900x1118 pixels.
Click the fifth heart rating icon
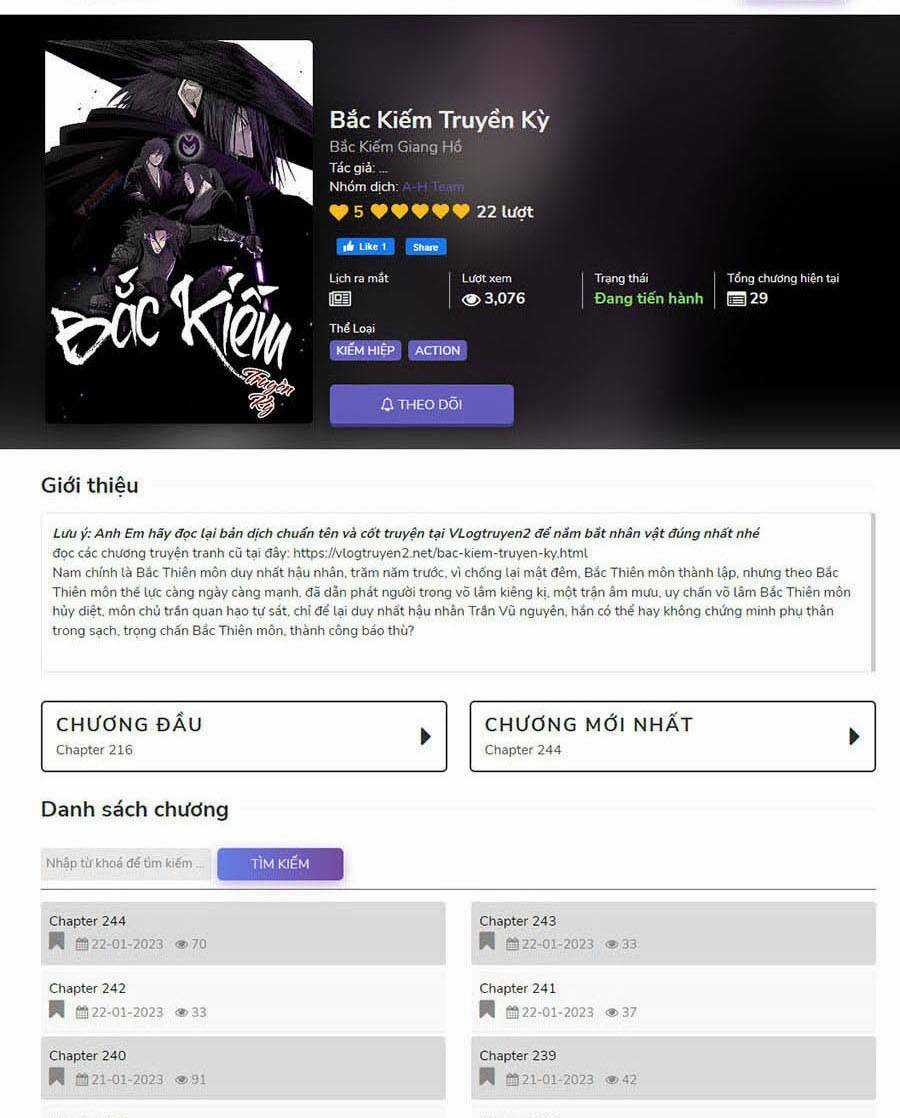click(461, 211)
